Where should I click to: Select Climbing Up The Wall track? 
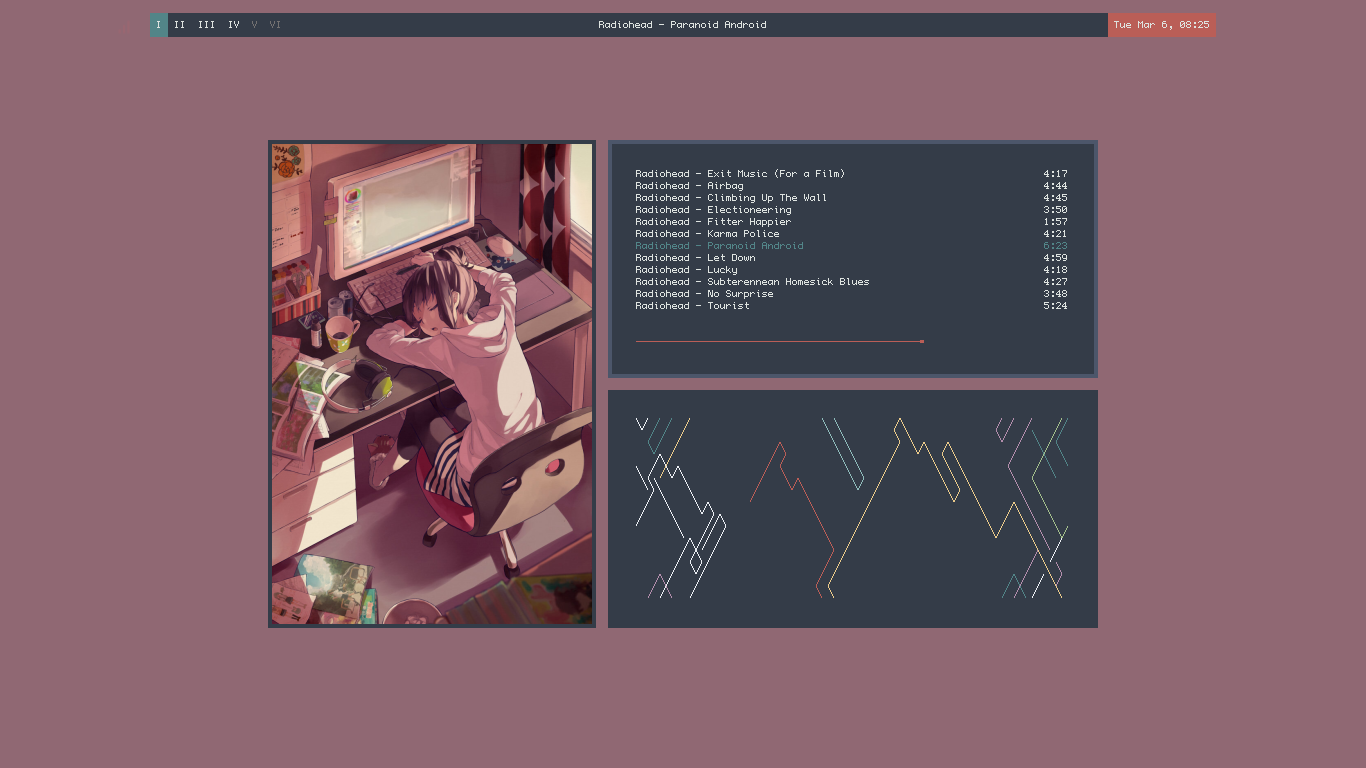851,198
